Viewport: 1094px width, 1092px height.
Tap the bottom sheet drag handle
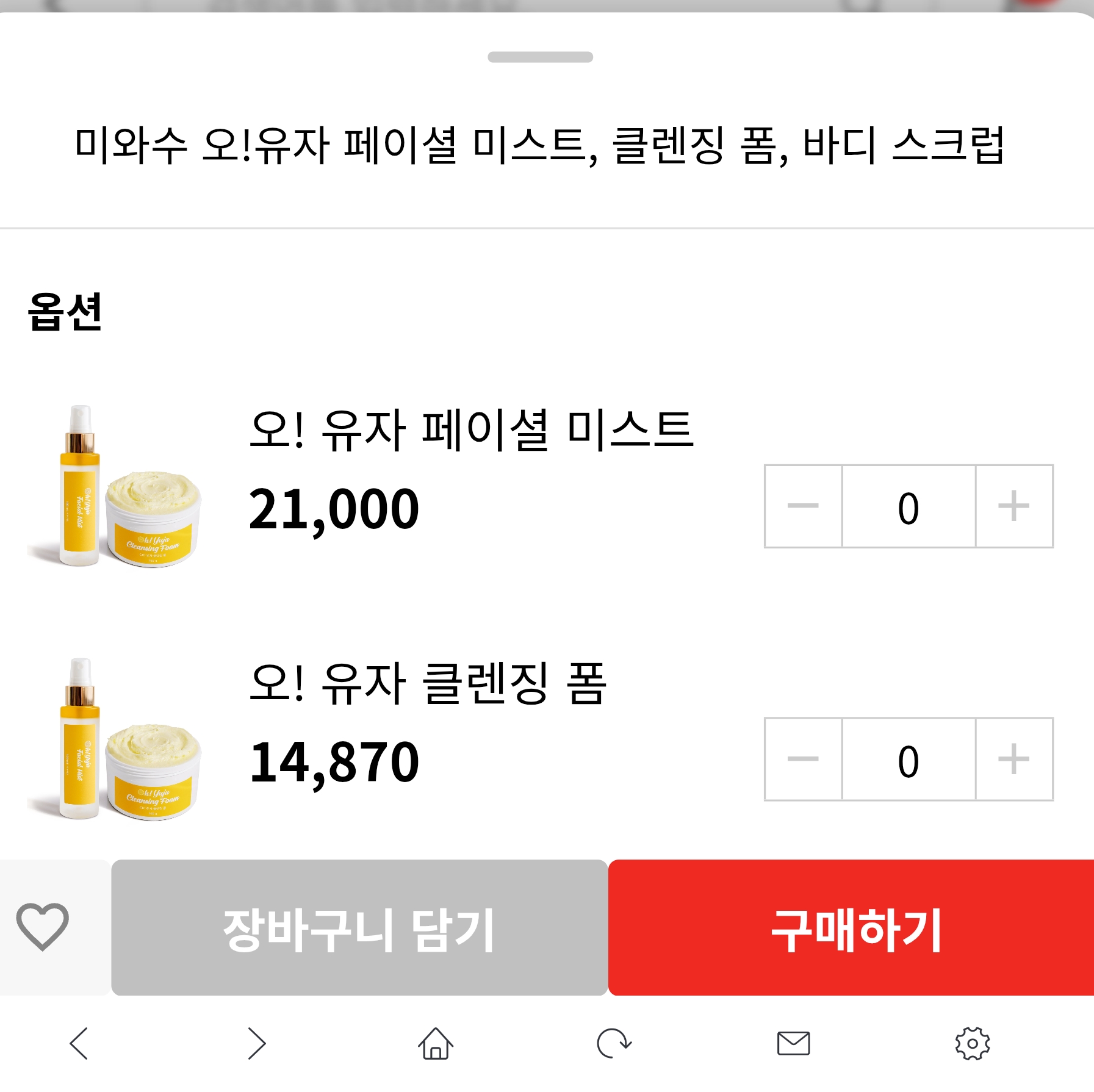pyautogui.click(x=540, y=57)
